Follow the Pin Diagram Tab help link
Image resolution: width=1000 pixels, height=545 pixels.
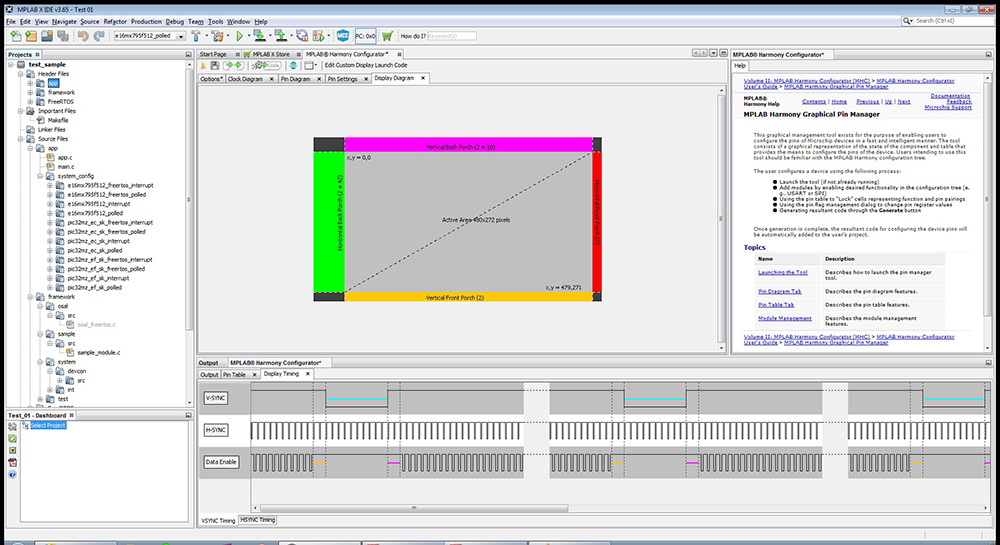pos(779,291)
